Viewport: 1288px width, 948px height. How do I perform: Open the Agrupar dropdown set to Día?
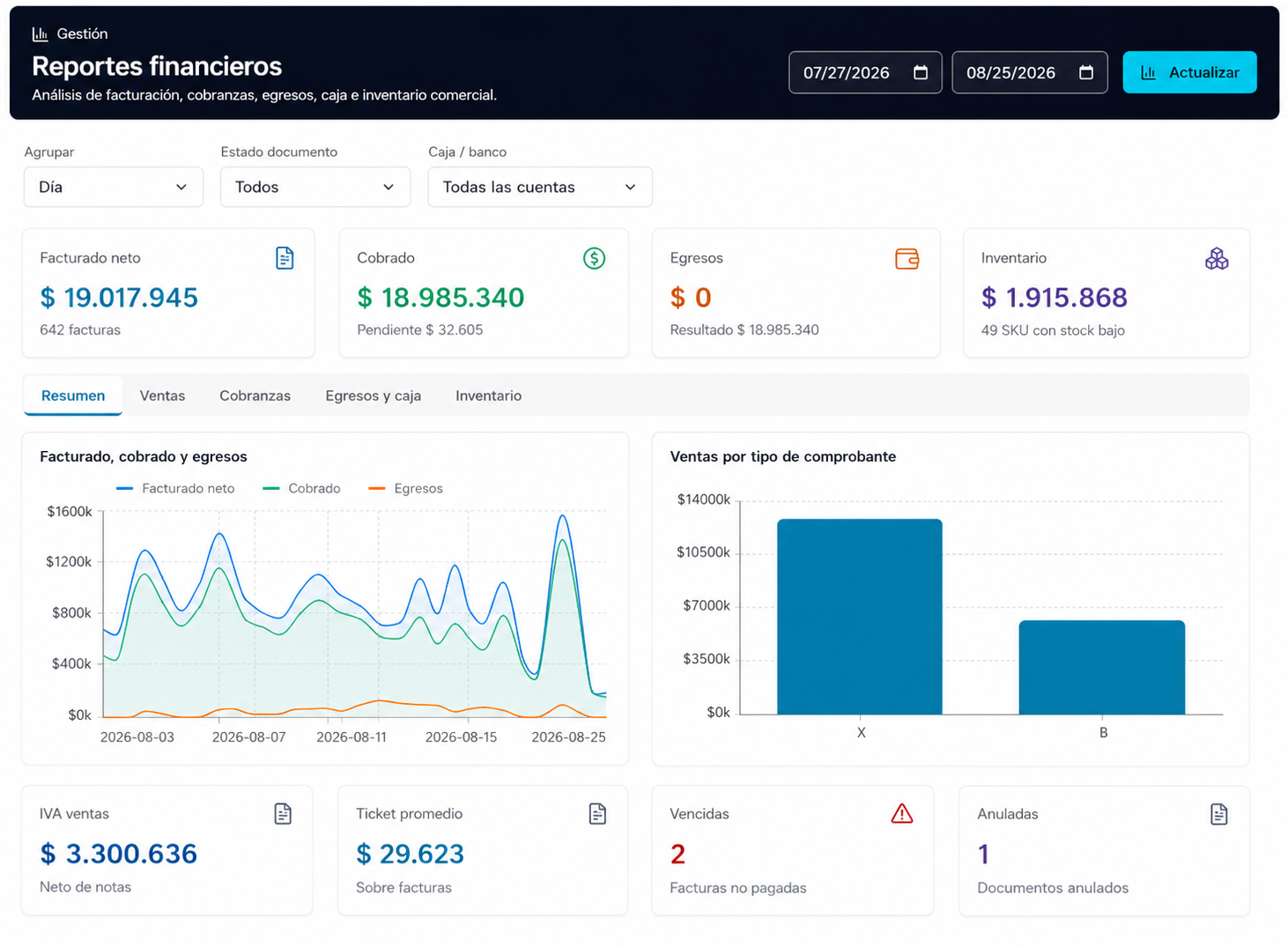(114, 187)
